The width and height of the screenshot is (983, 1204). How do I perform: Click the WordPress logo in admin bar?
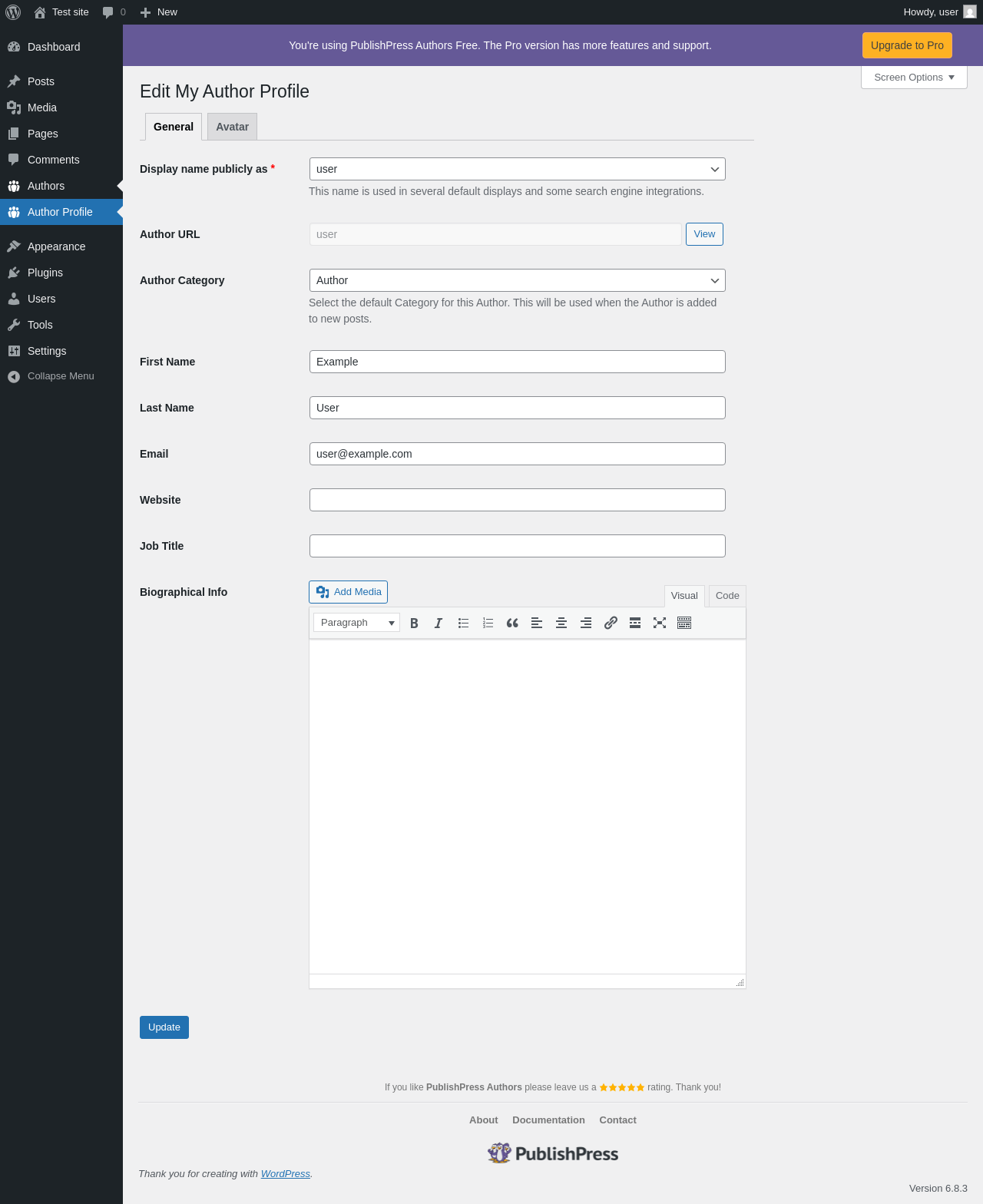click(x=13, y=12)
